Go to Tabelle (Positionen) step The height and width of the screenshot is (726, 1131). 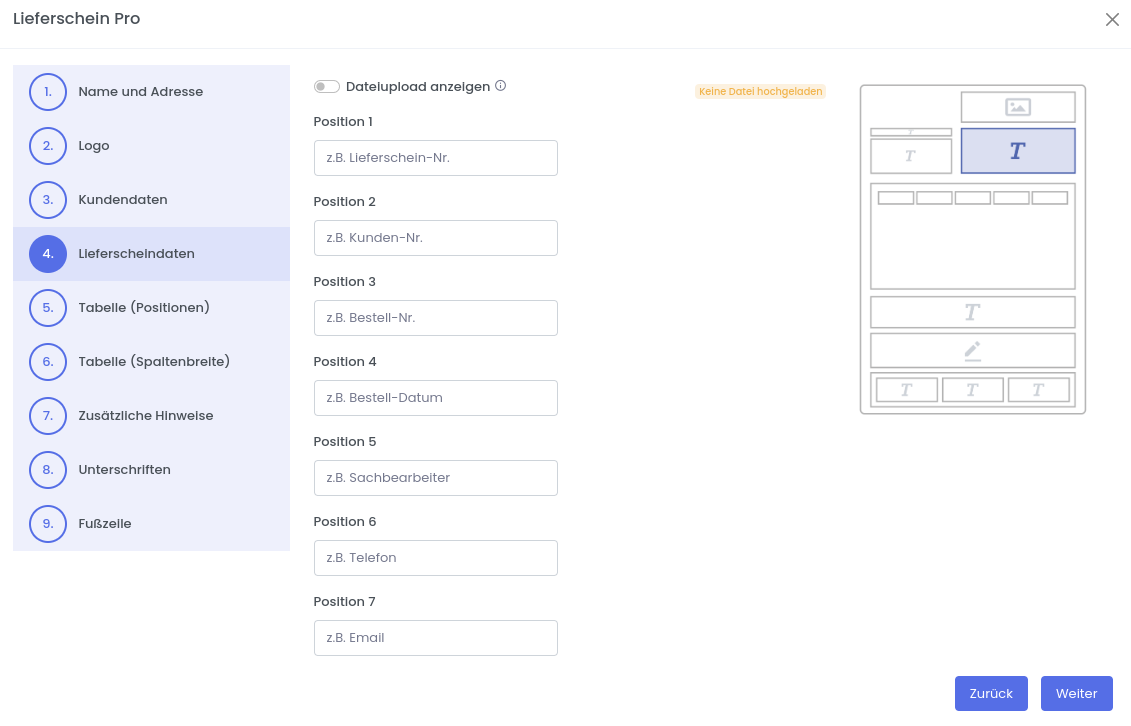(x=144, y=308)
